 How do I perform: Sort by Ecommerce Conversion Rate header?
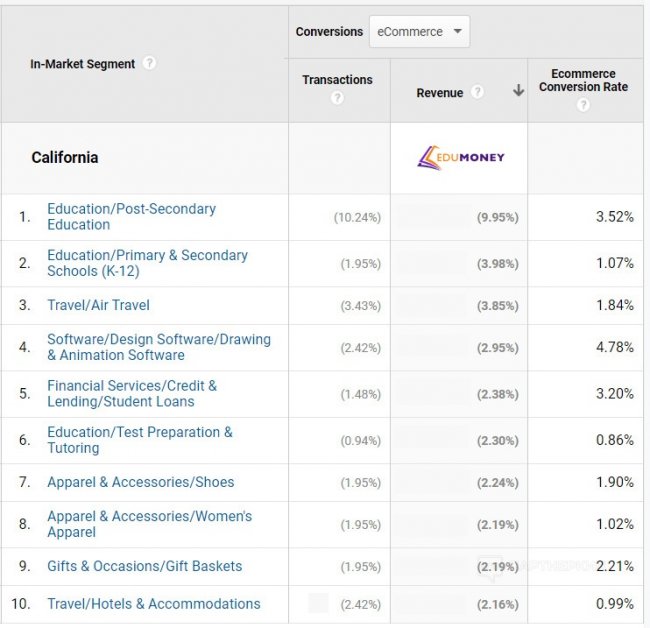click(583, 80)
